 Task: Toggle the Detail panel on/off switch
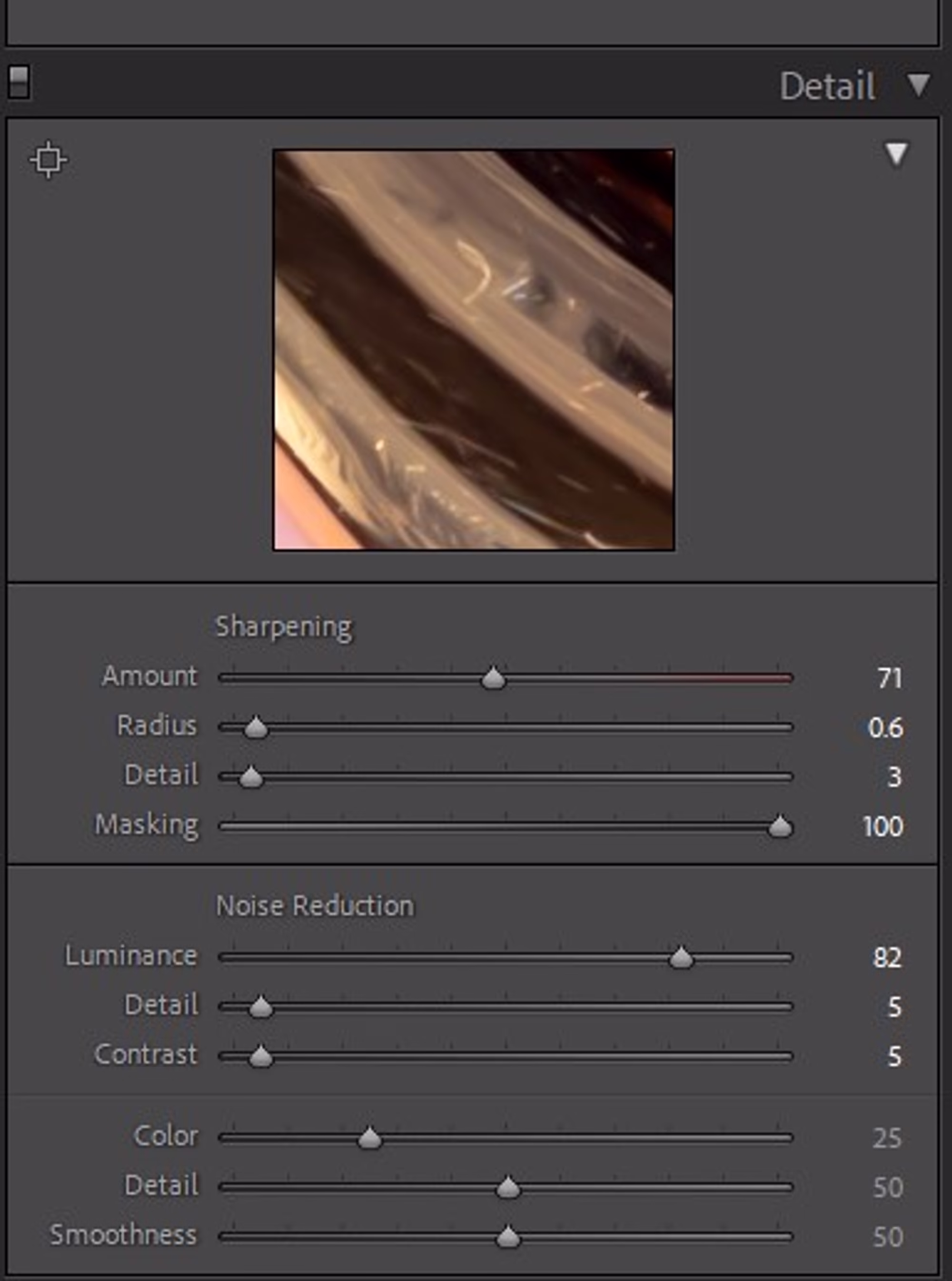(19, 82)
